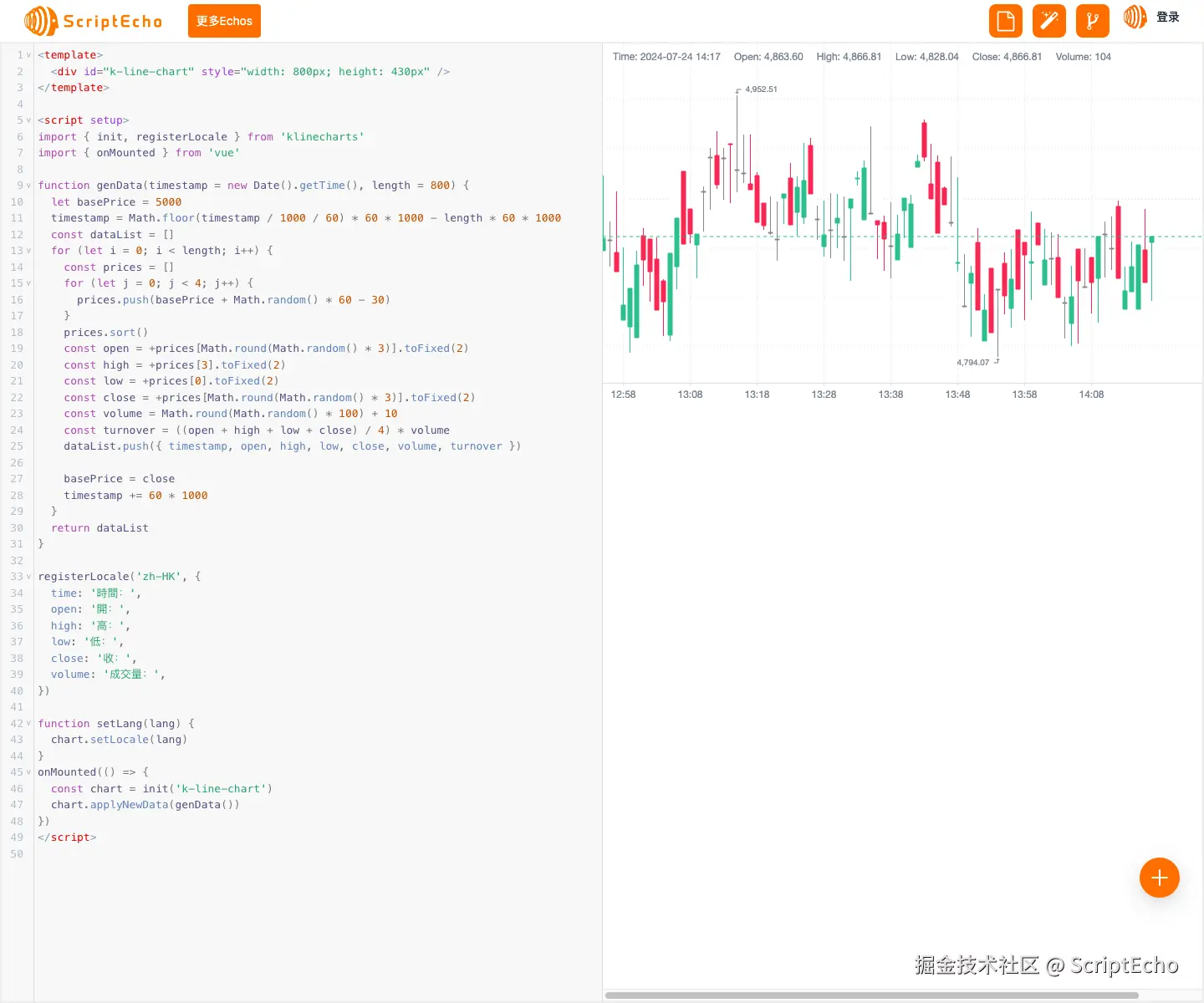
Task: Click the chart.setLocale(lang) code line
Action: click(119, 740)
